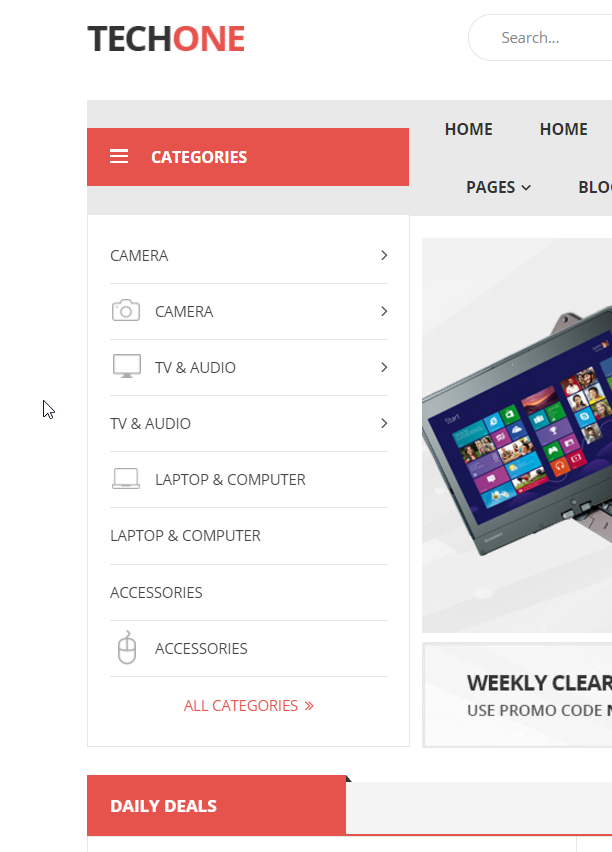Open the All Categories link

point(248,706)
